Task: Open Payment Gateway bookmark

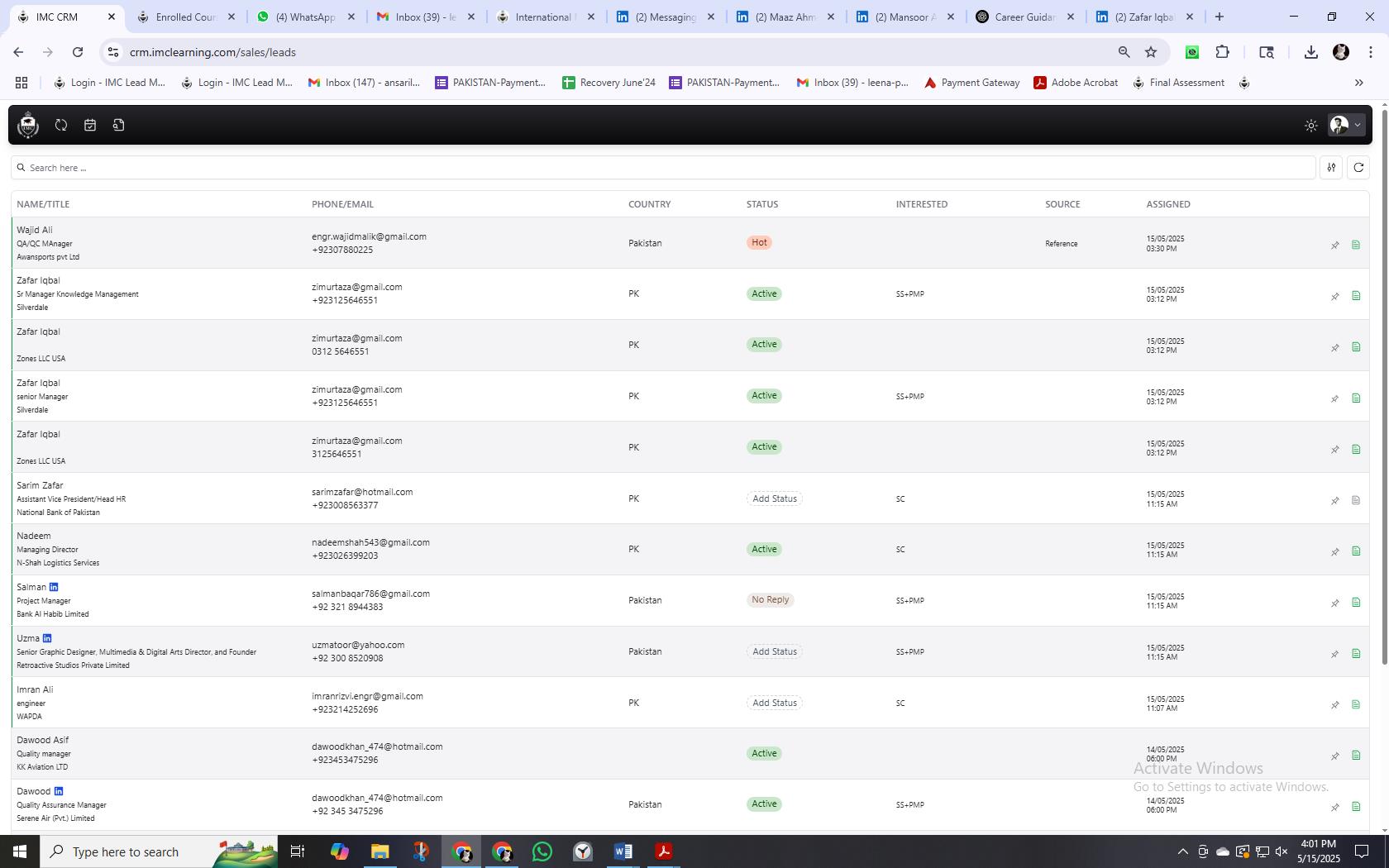Action: 971,83
